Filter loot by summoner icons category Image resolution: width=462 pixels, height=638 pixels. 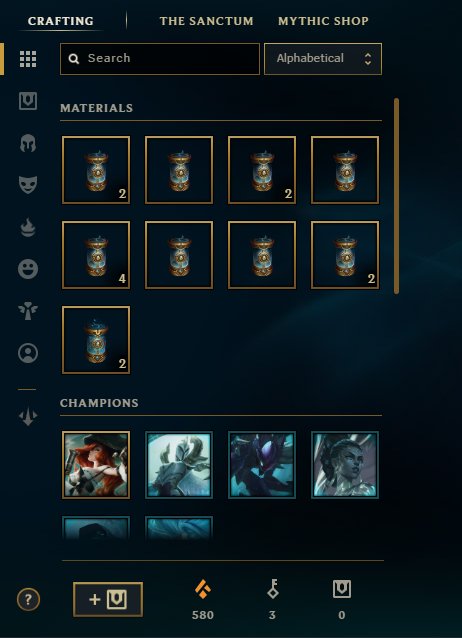(28, 353)
